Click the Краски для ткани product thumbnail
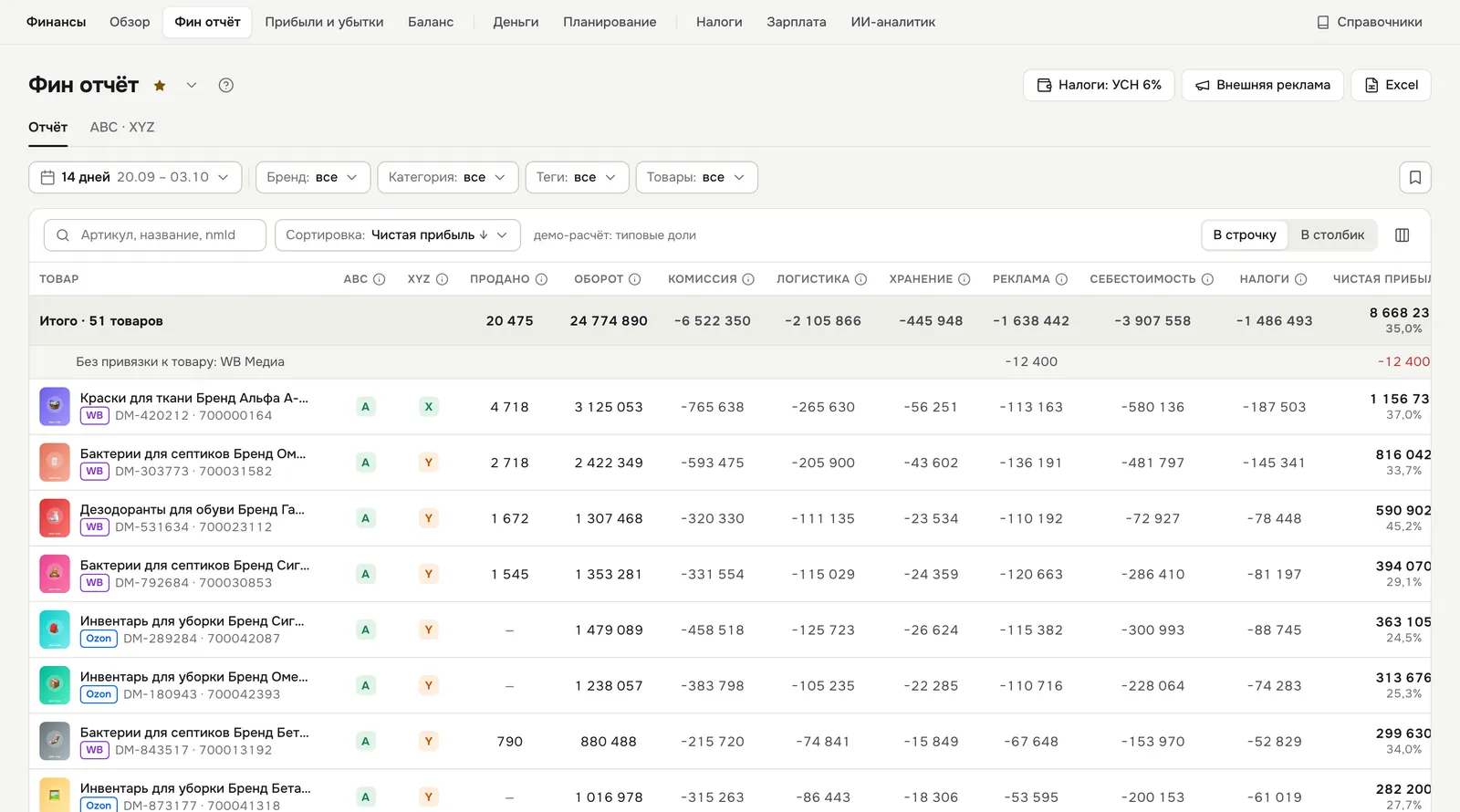 [55, 407]
